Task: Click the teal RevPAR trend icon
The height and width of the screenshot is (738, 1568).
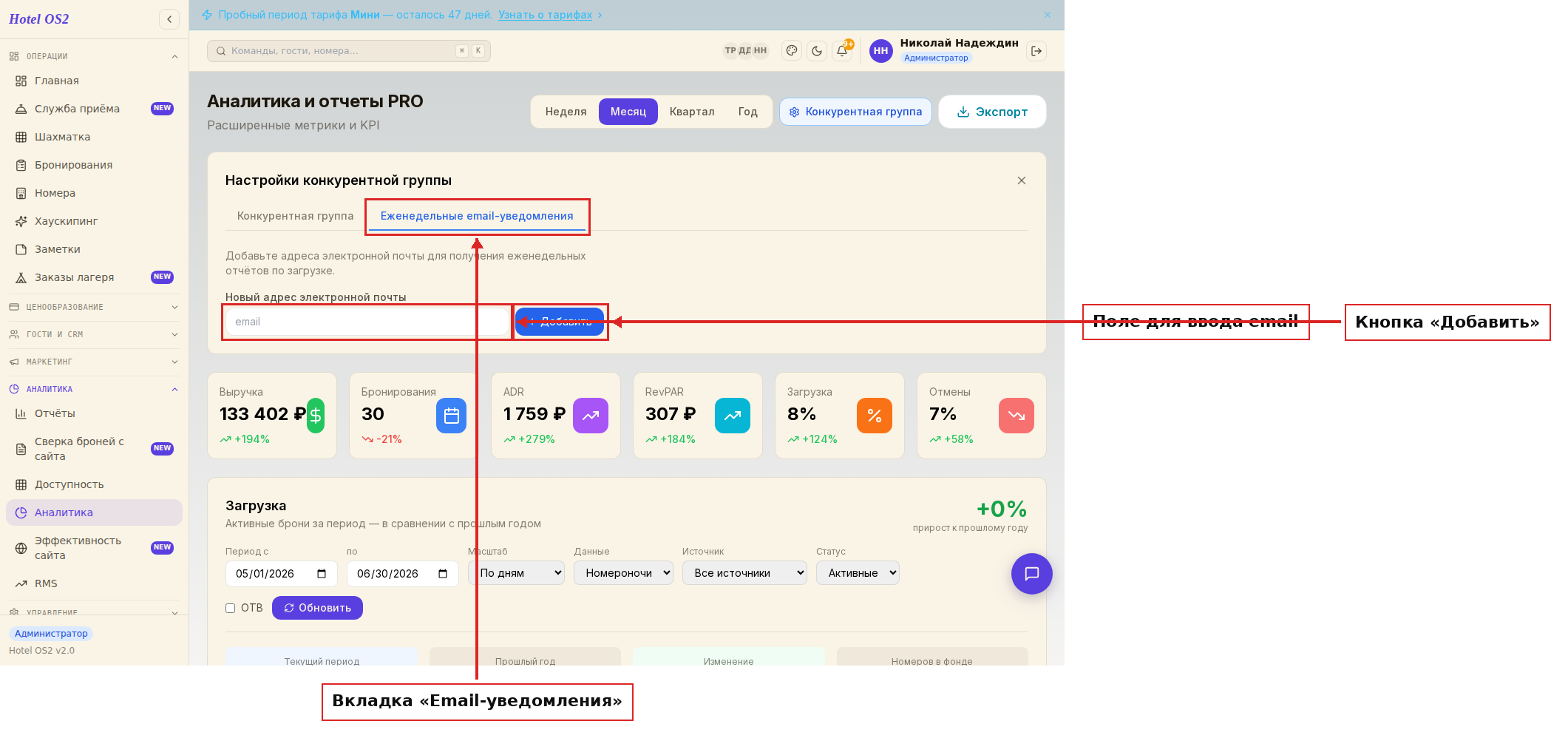Action: [x=733, y=416]
